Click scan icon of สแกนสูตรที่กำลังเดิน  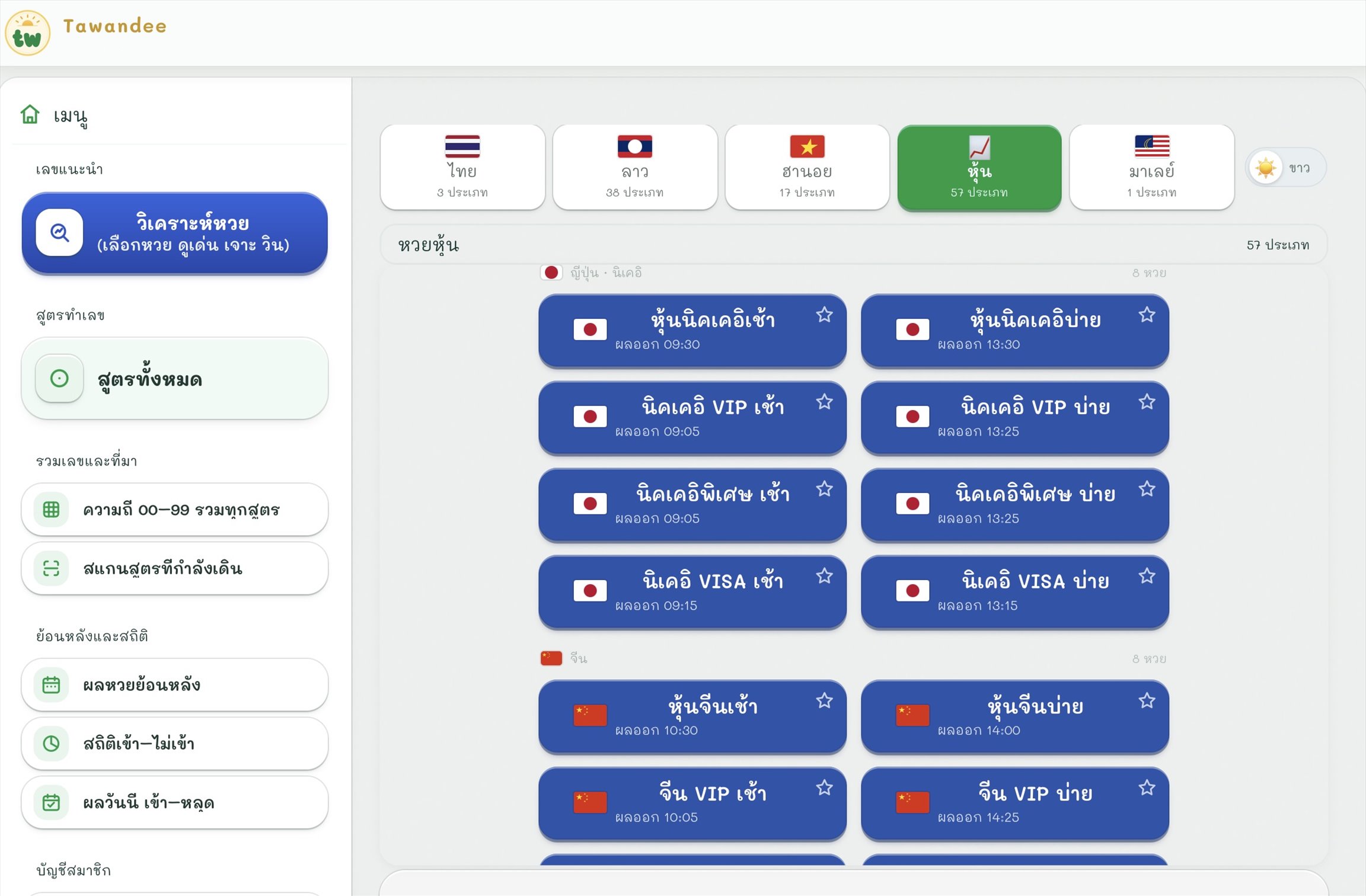pyautogui.click(x=52, y=568)
